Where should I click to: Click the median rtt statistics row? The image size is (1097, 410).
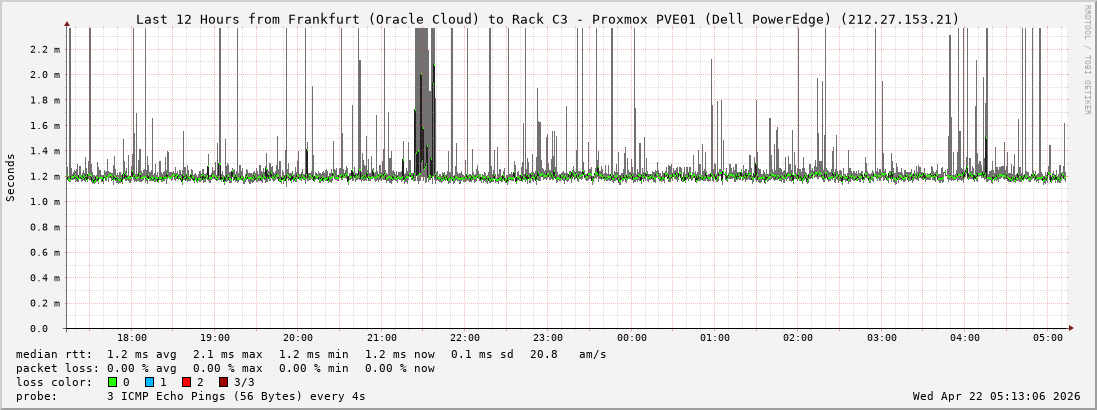point(310,354)
